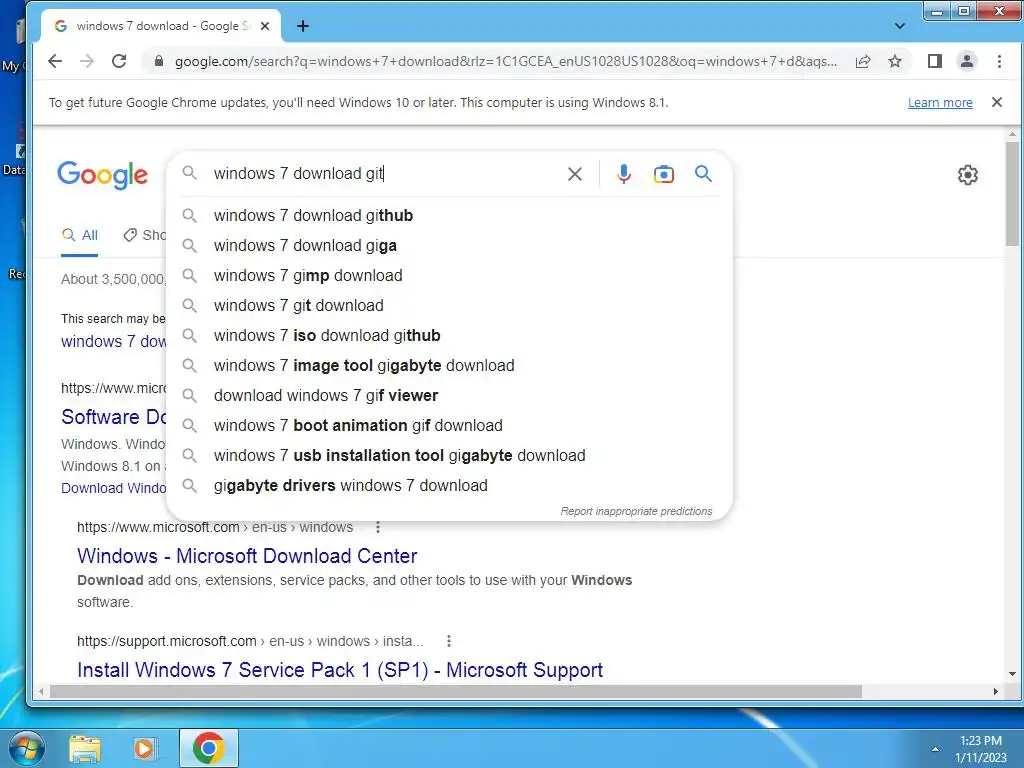1024x768 pixels.
Task: Open the Chrome side panel icon
Action: pyautogui.click(x=935, y=61)
